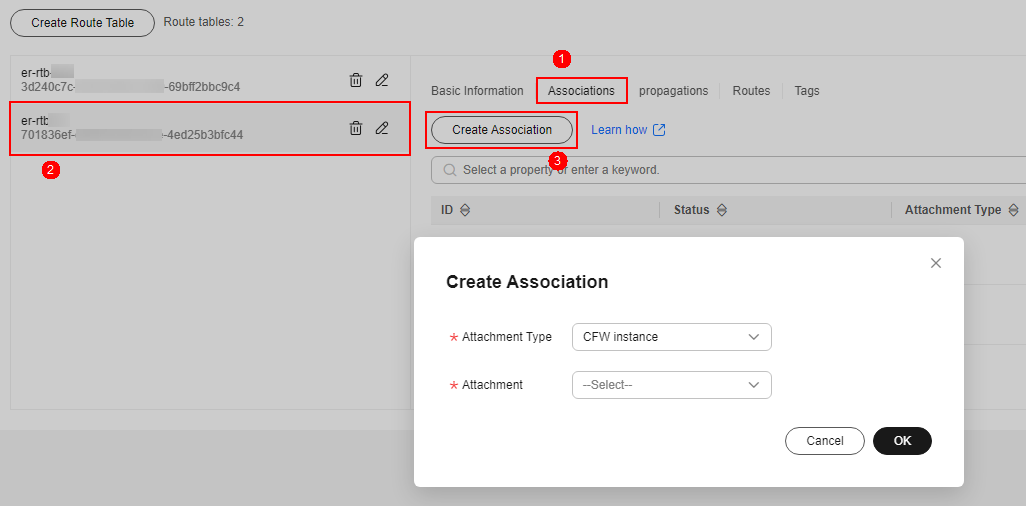Viewport: 1026px width, 506px height.
Task: Edit the highlighted second route table
Action: pos(382,128)
